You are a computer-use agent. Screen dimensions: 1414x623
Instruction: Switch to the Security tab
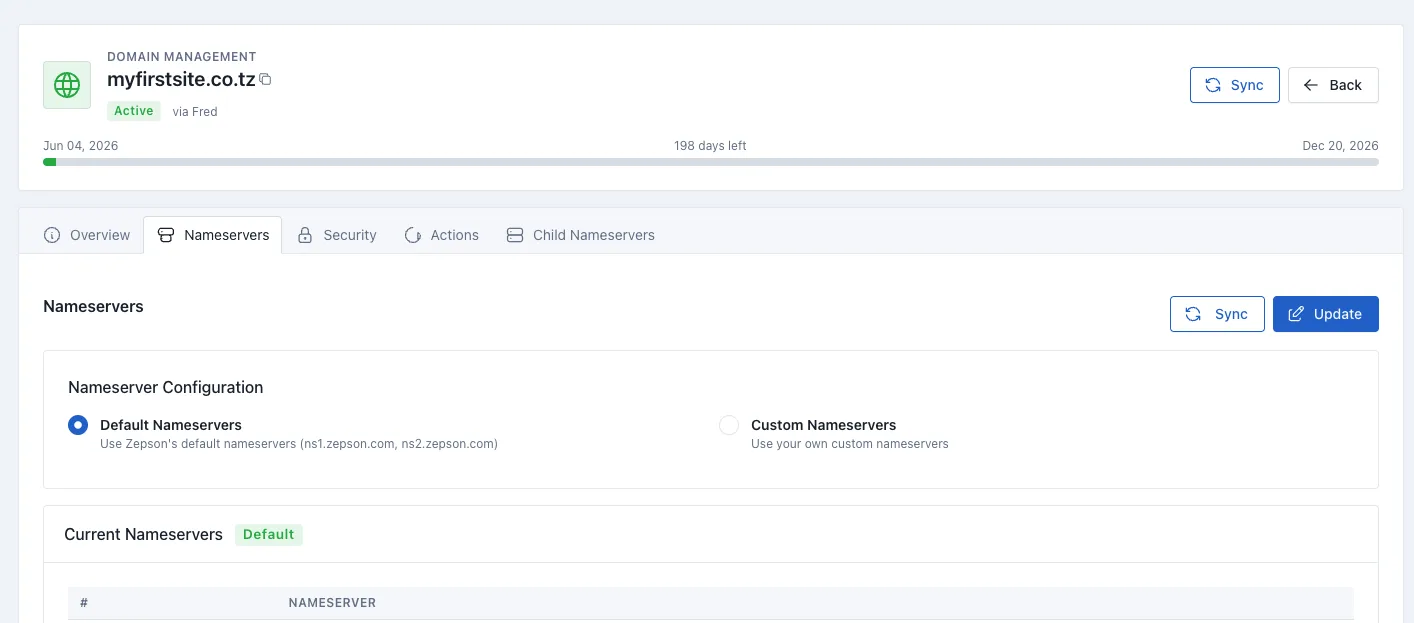click(337, 235)
